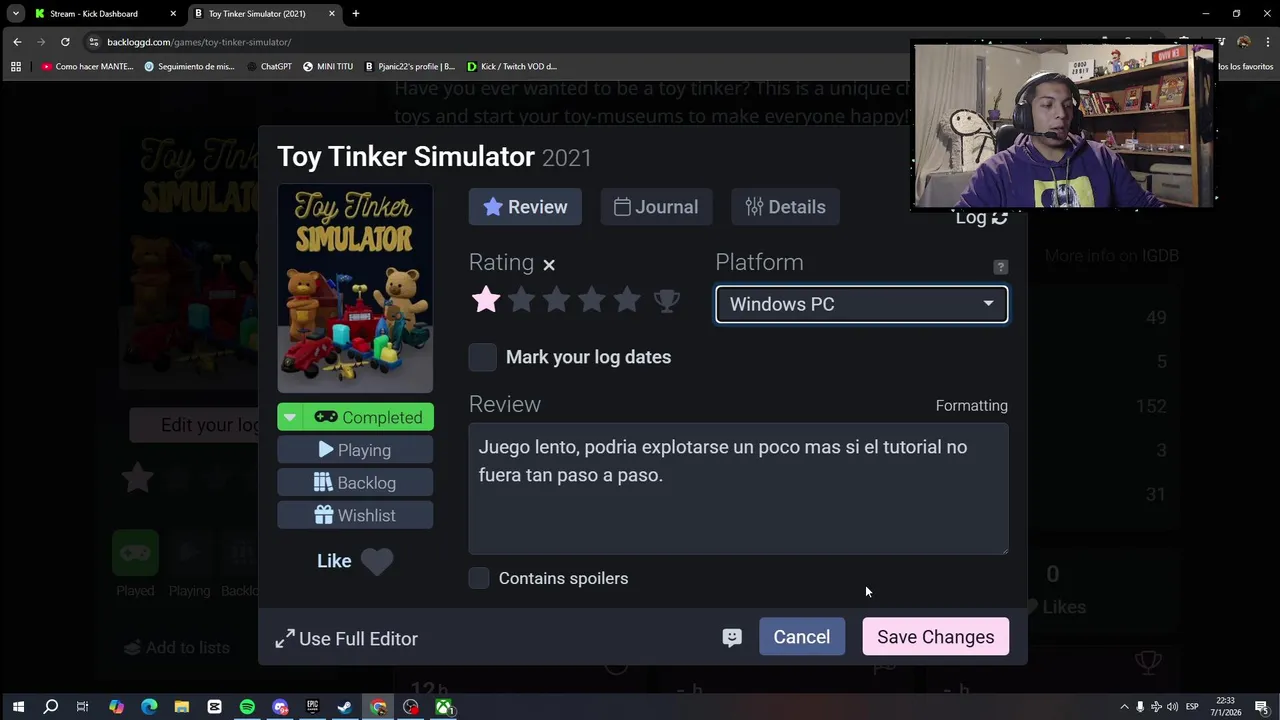The width and height of the screenshot is (1280, 720).
Task: Tick the Contains spoilers checkbox
Action: (x=479, y=578)
